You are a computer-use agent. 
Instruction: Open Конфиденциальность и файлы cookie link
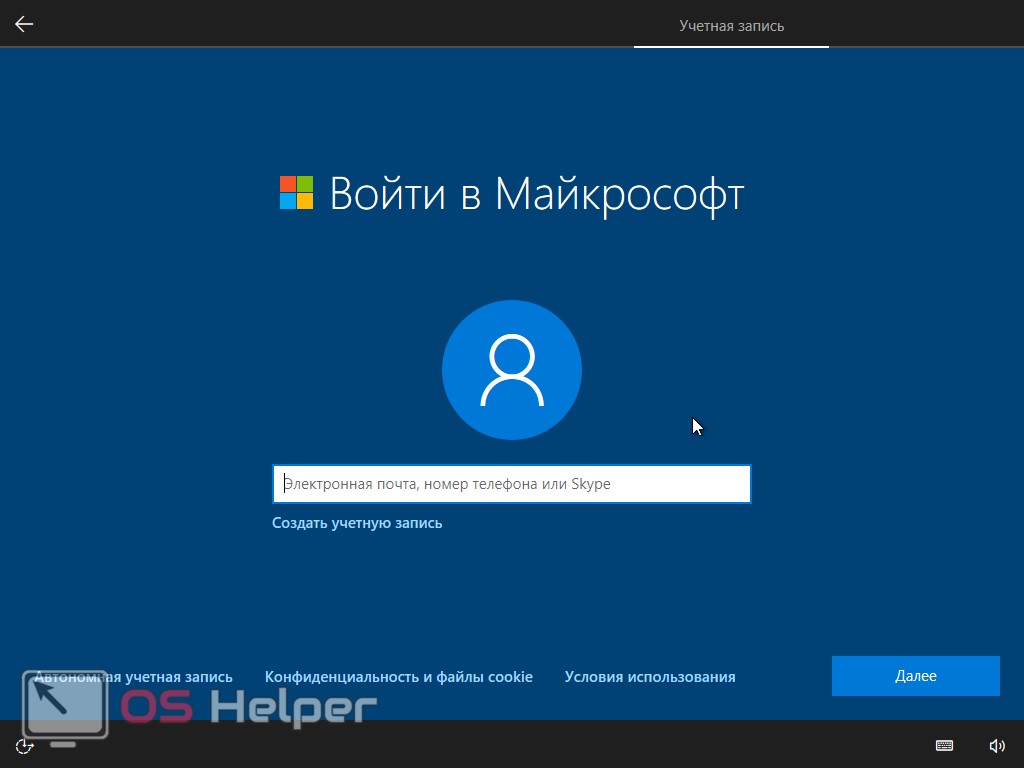[398, 677]
